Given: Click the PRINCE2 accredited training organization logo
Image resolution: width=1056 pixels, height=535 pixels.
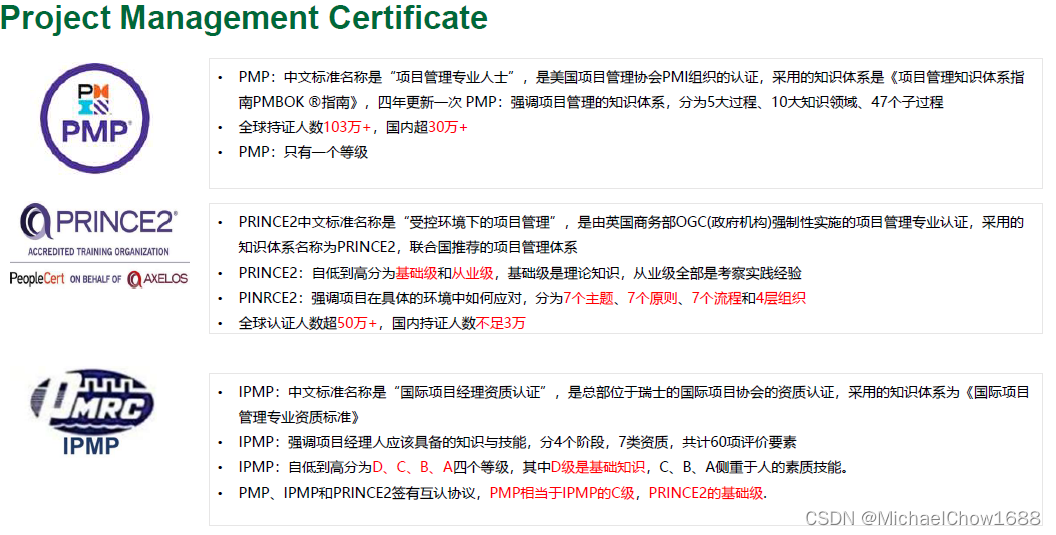Looking at the screenshot, I should [98, 229].
